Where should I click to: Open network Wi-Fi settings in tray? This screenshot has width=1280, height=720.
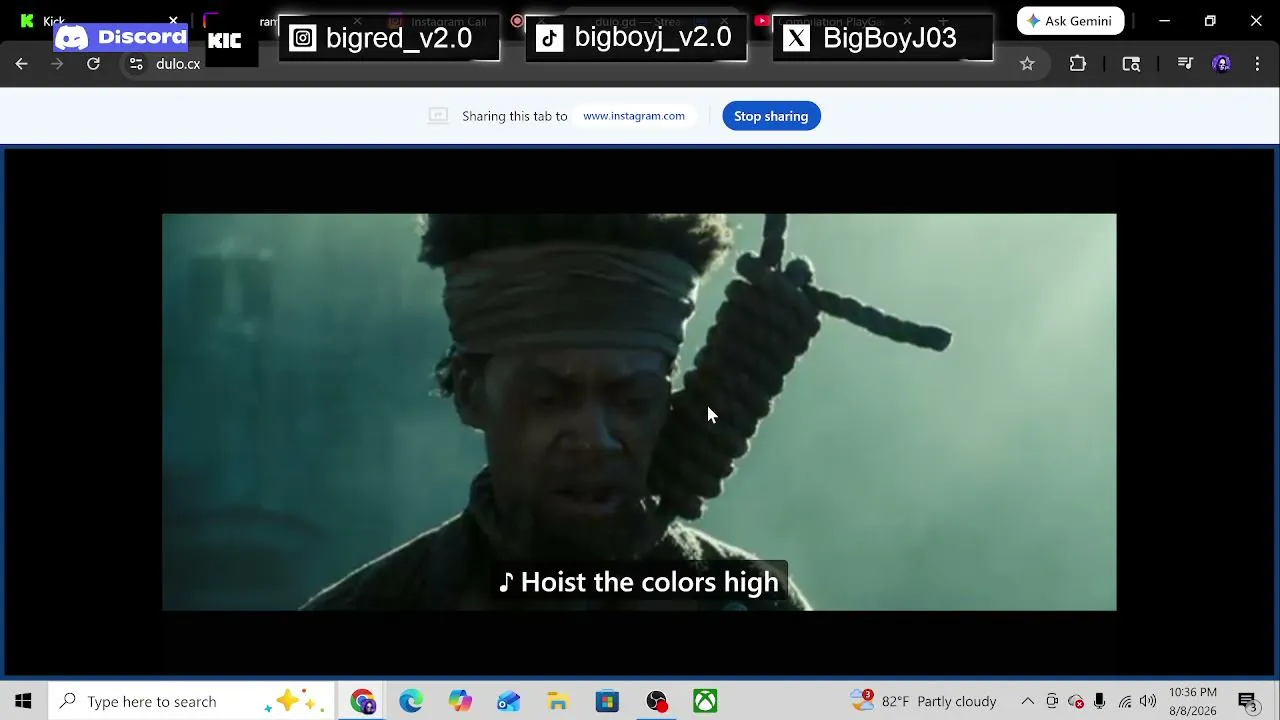coord(1124,701)
